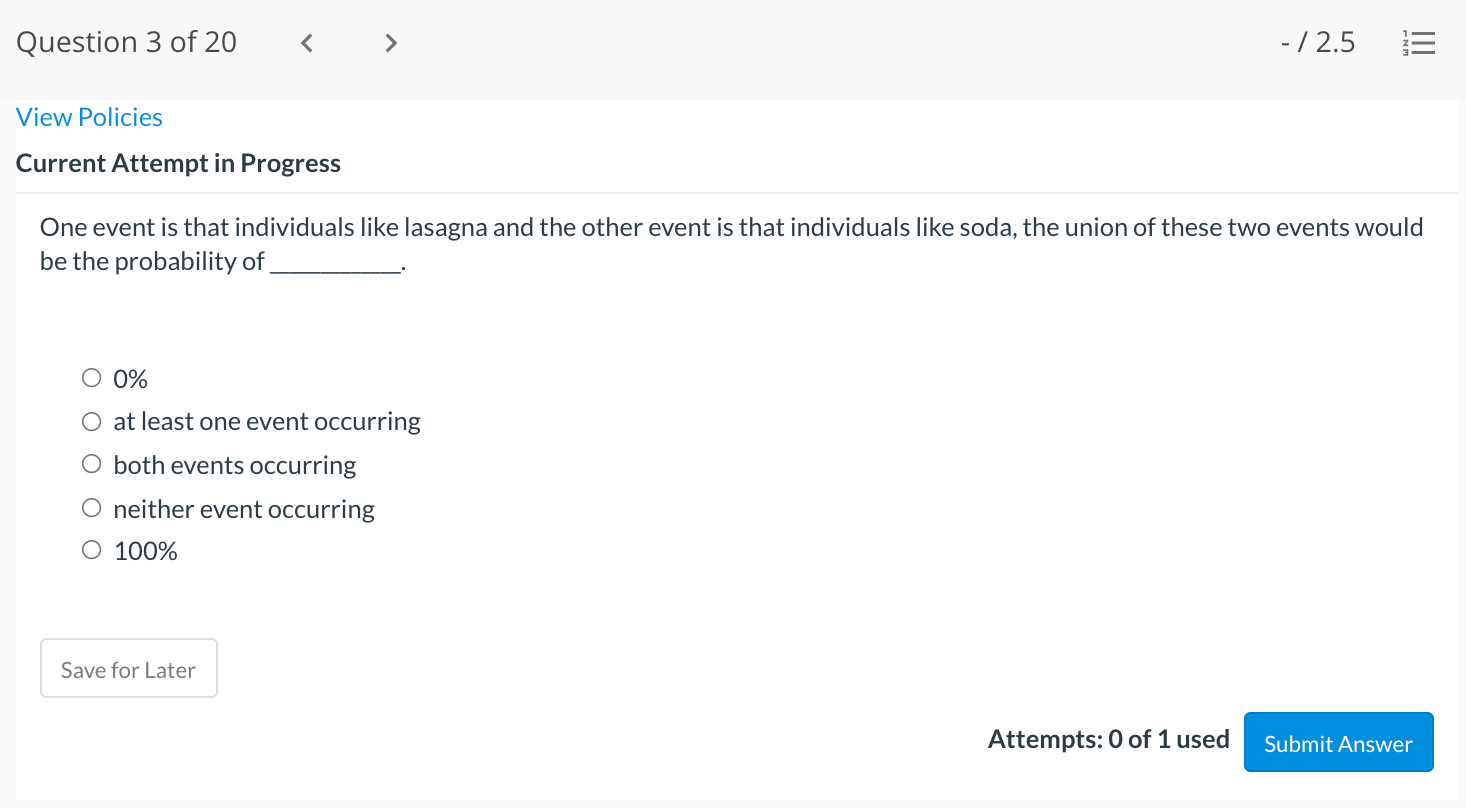The image size is (1466, 808).
Task: Click the 'Question 3 of 20' heading
Action: point(125,42)
